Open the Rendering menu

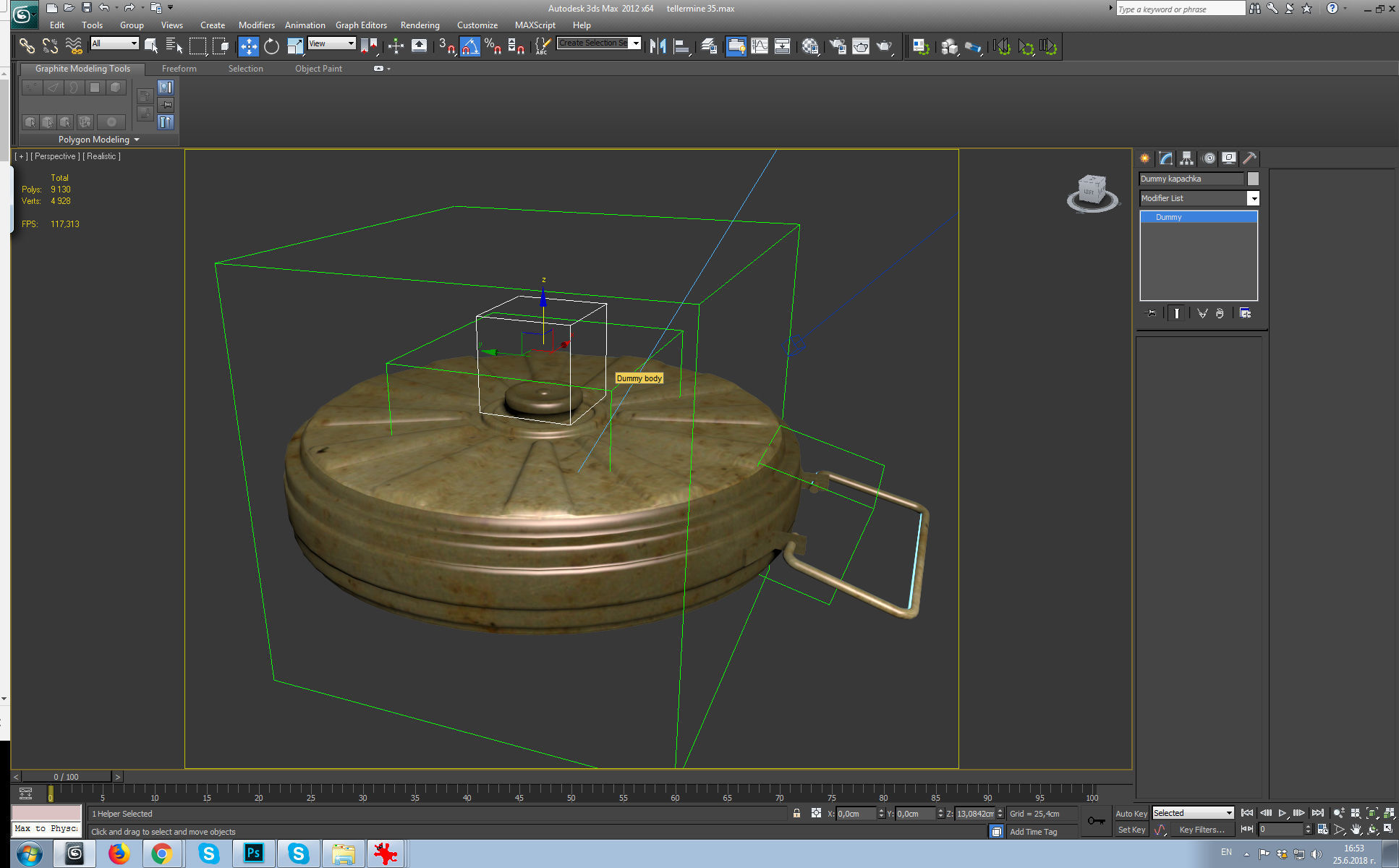(420, 25)
